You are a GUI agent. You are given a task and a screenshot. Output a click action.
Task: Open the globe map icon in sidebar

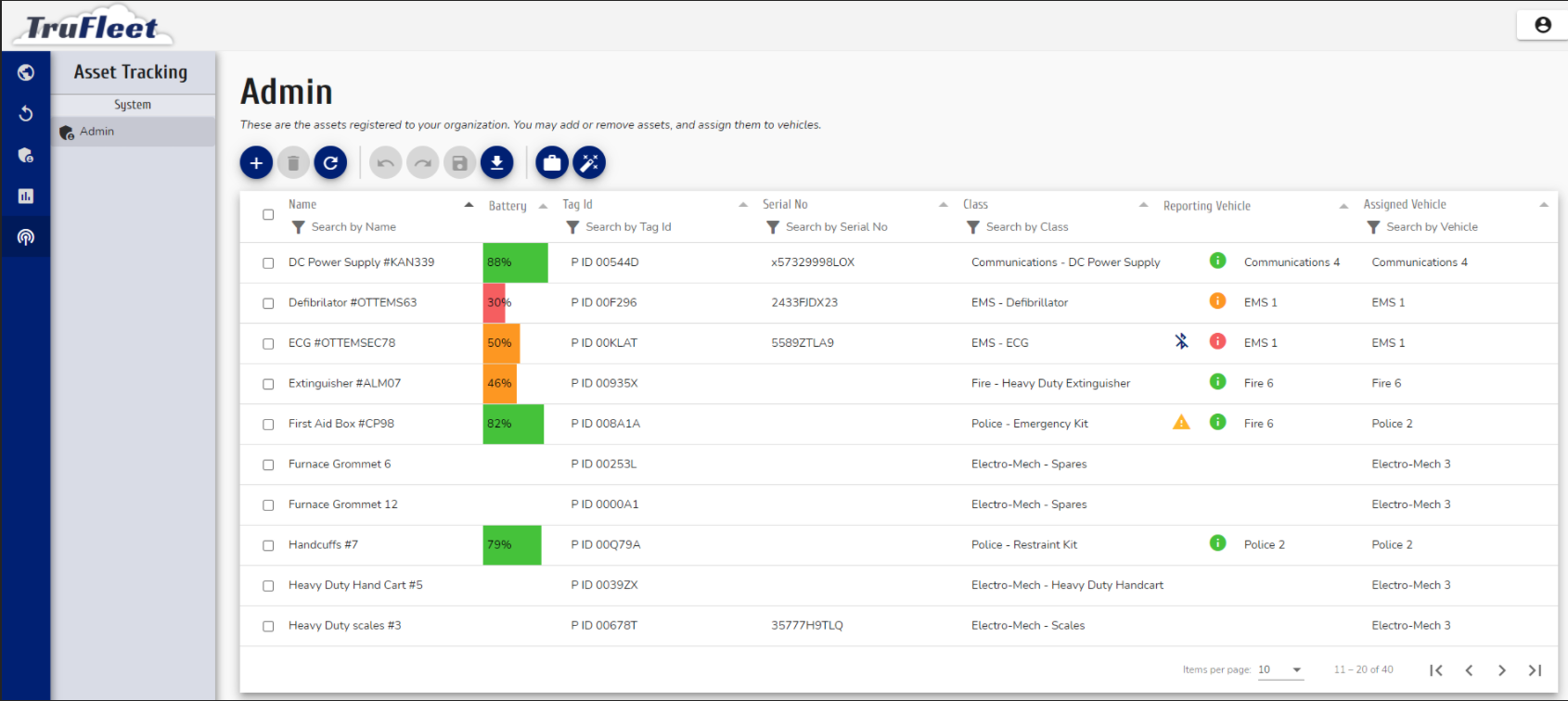tap(26, 73)
